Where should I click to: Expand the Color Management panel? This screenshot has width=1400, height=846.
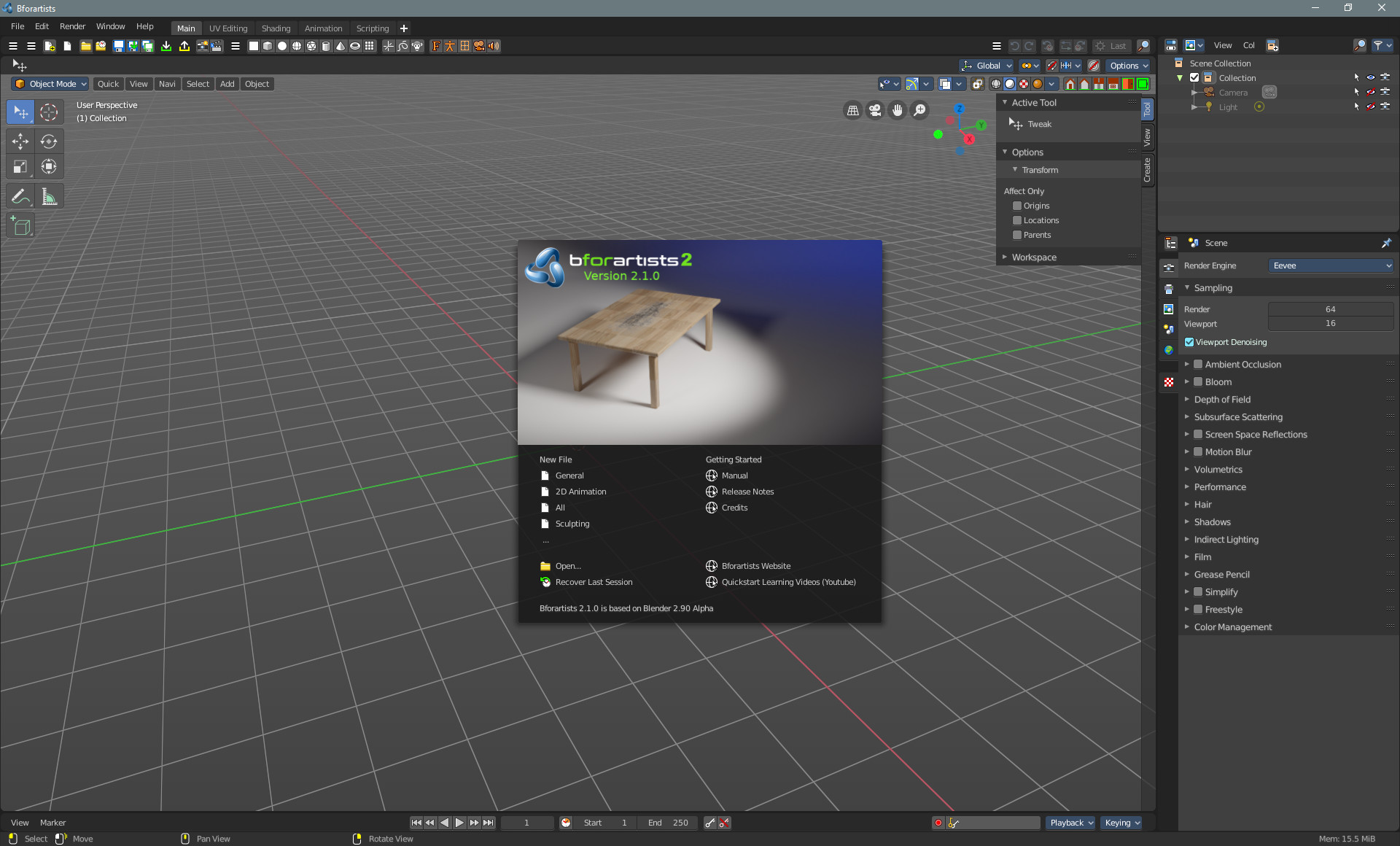click(1232, 627)
